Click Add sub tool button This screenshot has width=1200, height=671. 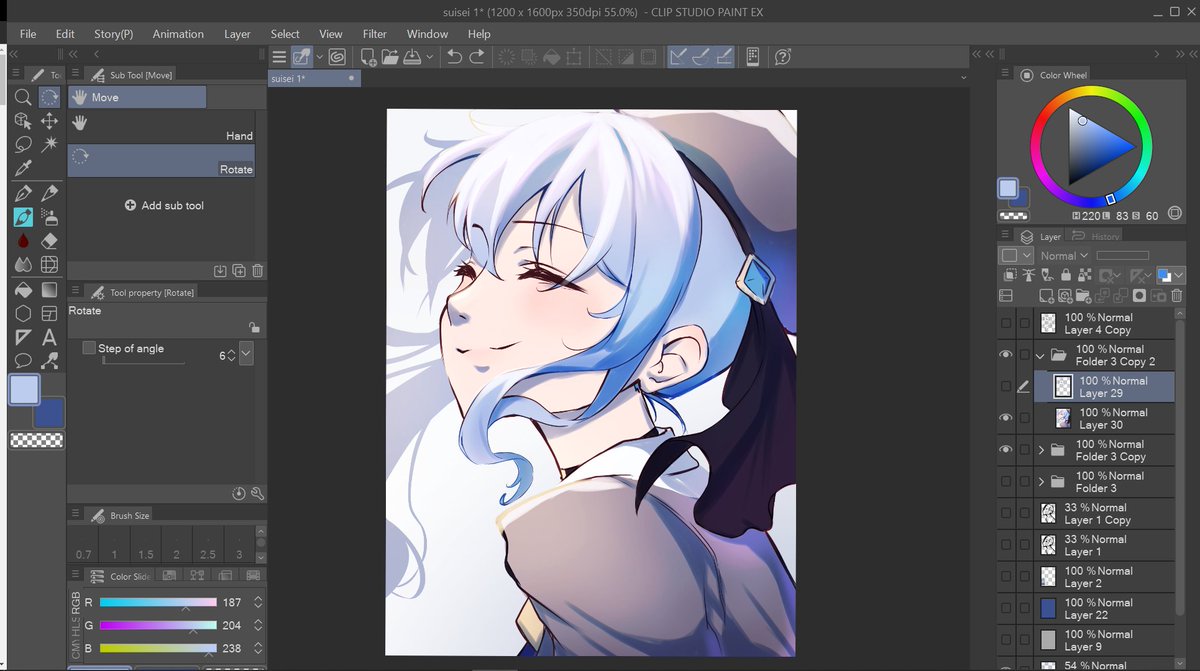pyautogui.click(x=164, y=205)
